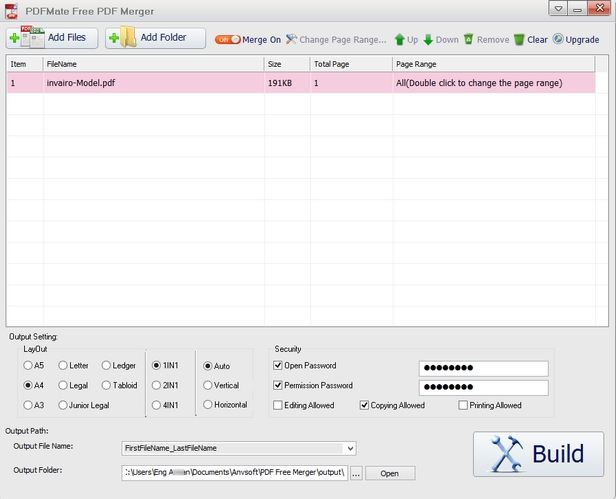Browse output folder with ellipsis button
The width and height of the screenshot is (616, 499).
tap(356, 474)
